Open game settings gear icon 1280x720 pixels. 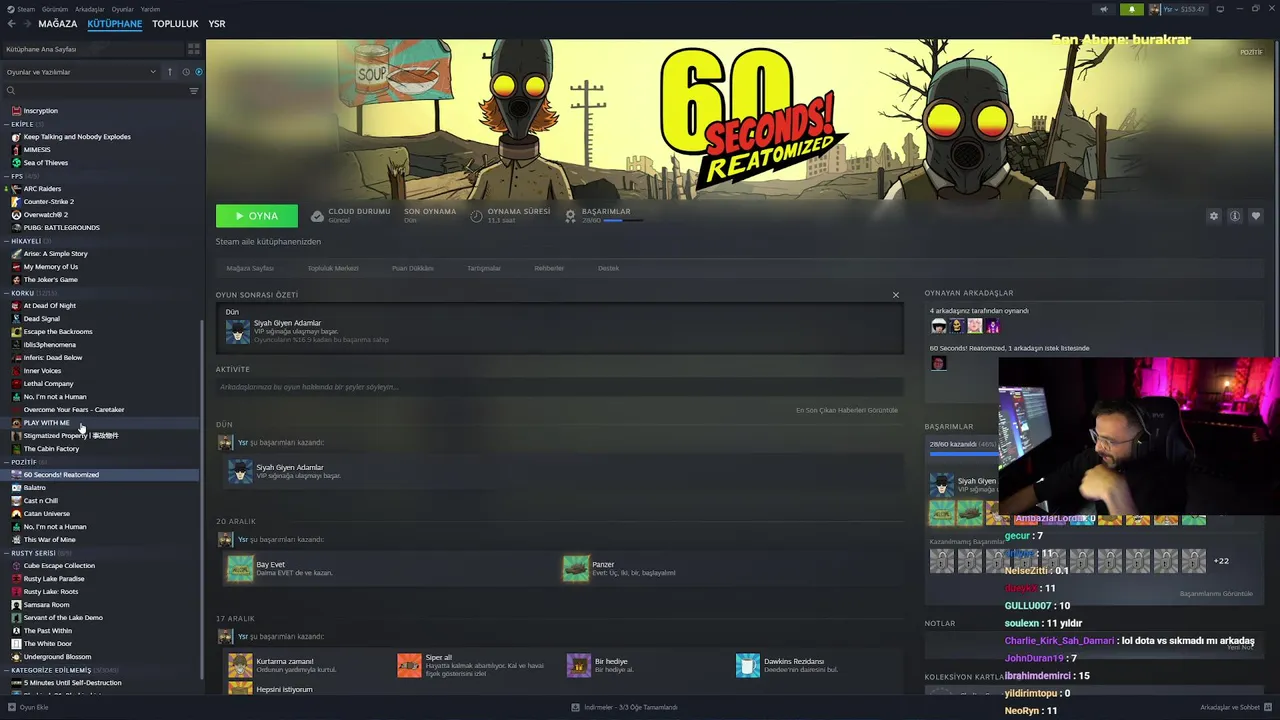pos(1214,216)
